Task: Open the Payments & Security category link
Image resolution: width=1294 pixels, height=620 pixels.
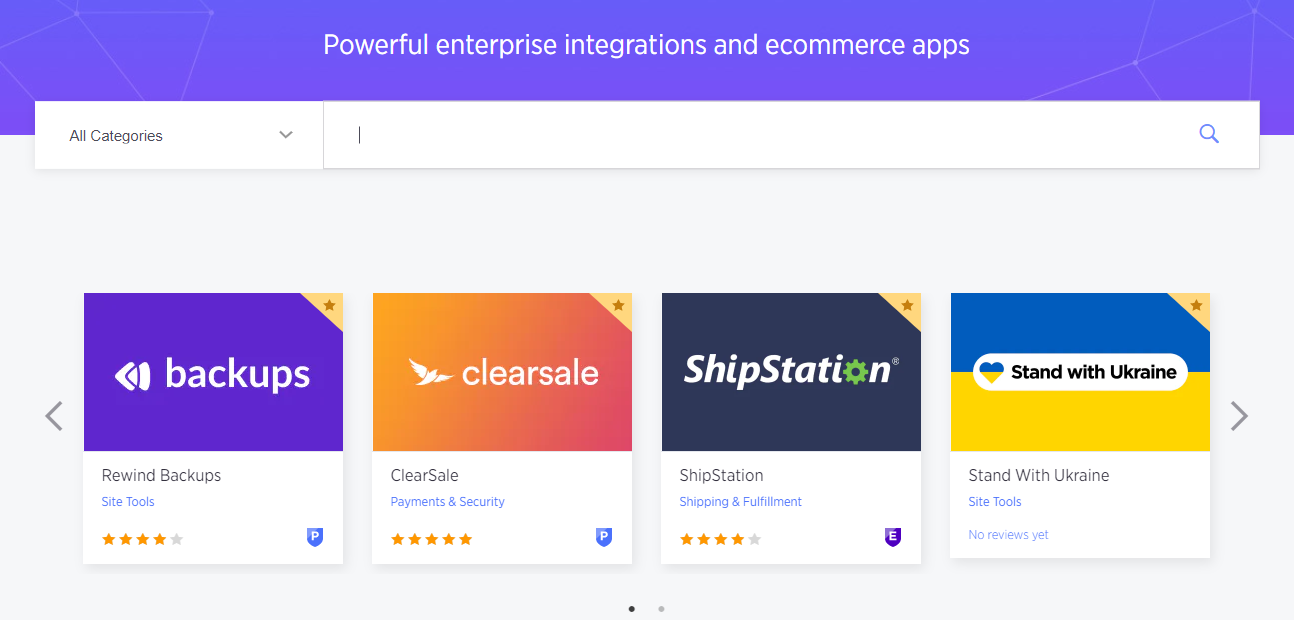Action: [447, 502]
